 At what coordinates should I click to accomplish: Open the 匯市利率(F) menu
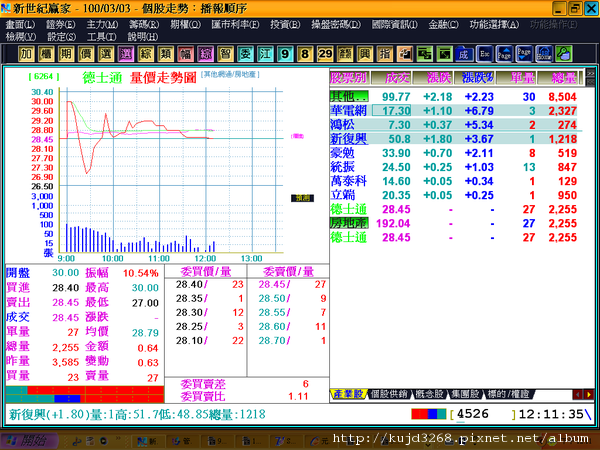235,24
